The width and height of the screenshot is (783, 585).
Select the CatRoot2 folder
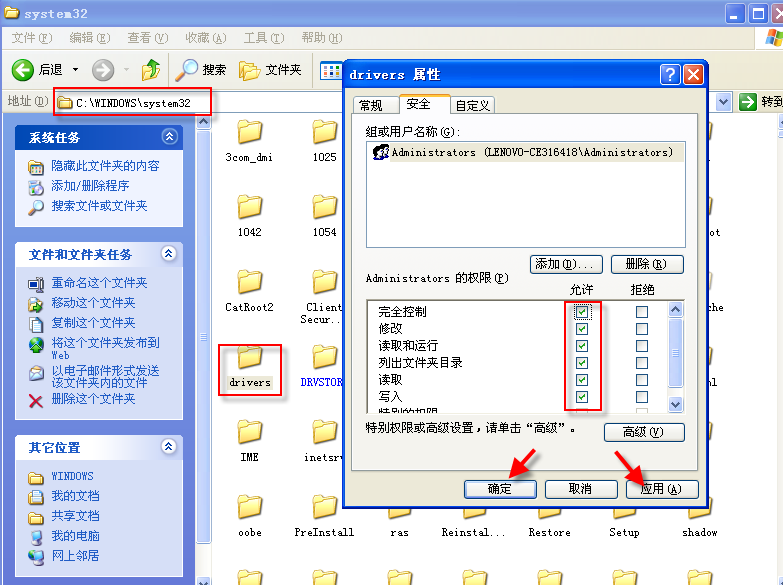point(249,291)
